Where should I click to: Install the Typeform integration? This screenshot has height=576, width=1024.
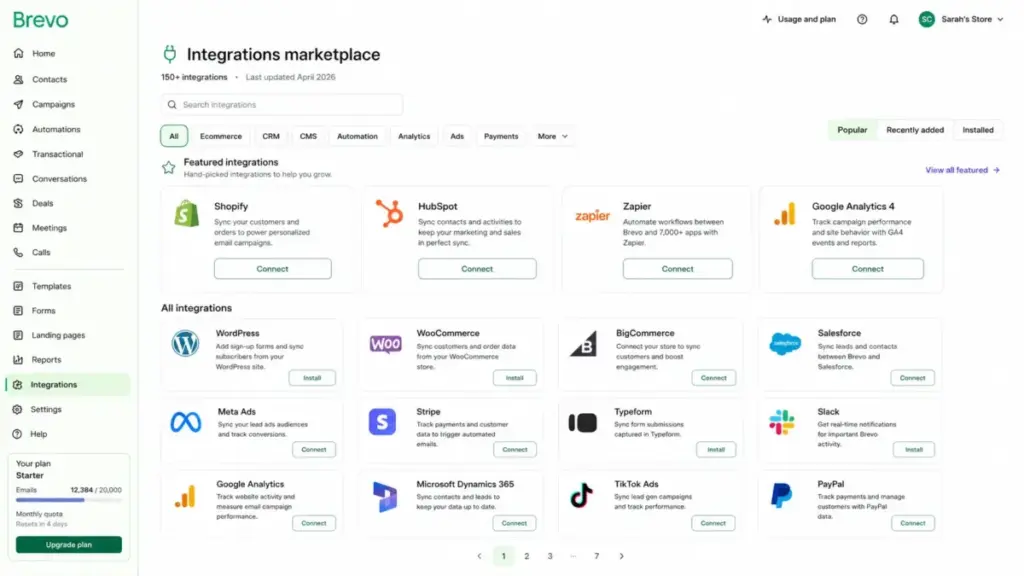click(x=716, y=450)
